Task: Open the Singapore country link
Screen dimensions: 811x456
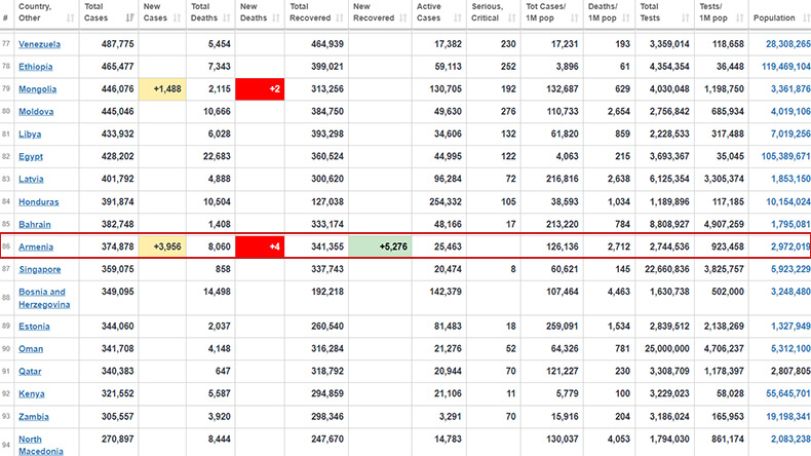Action: tap(40, 269)
